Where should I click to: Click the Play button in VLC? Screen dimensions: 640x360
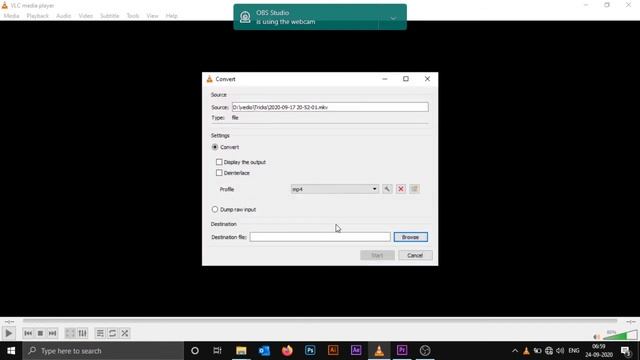pos(8,333)
